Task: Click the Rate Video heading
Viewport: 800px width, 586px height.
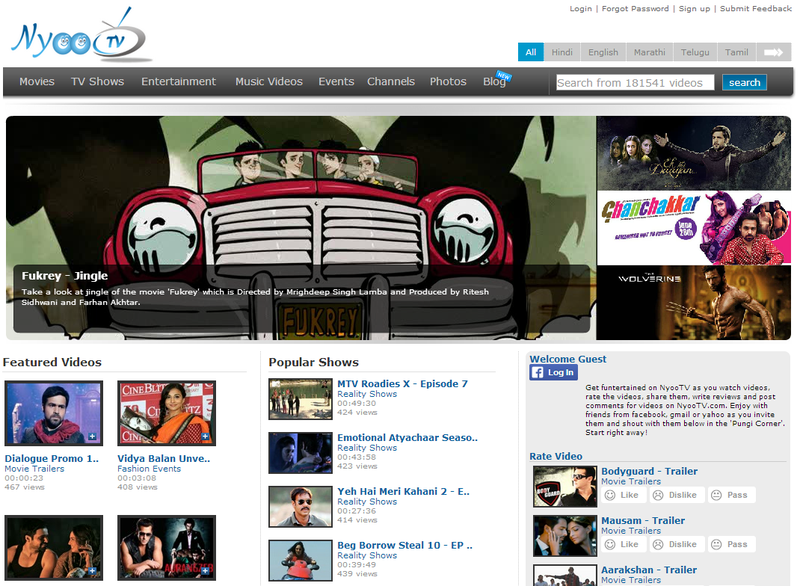Action: [556, 456]
